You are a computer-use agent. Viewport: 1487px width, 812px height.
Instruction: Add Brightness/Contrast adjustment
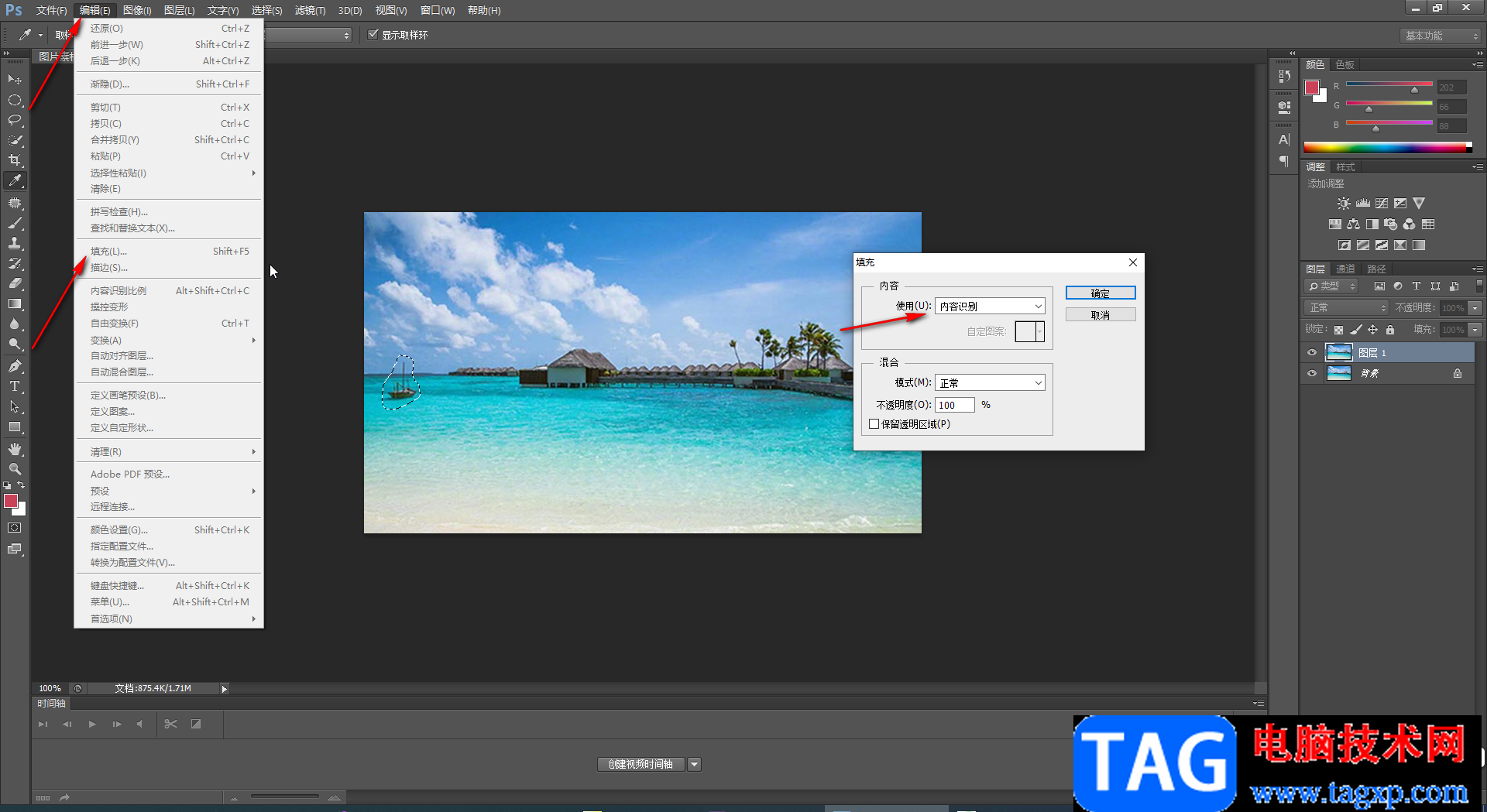[1344, 204]
